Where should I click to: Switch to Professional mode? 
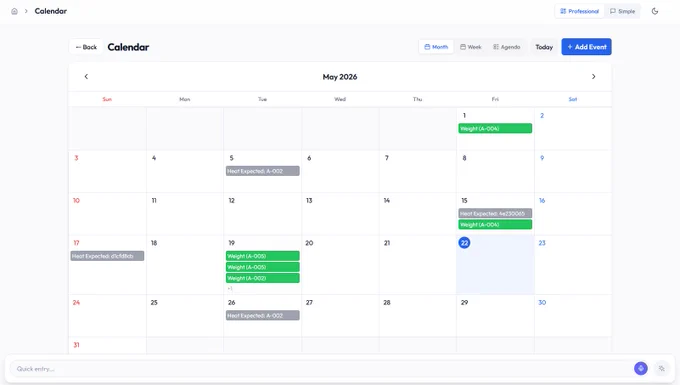click(x=579, y=11)
